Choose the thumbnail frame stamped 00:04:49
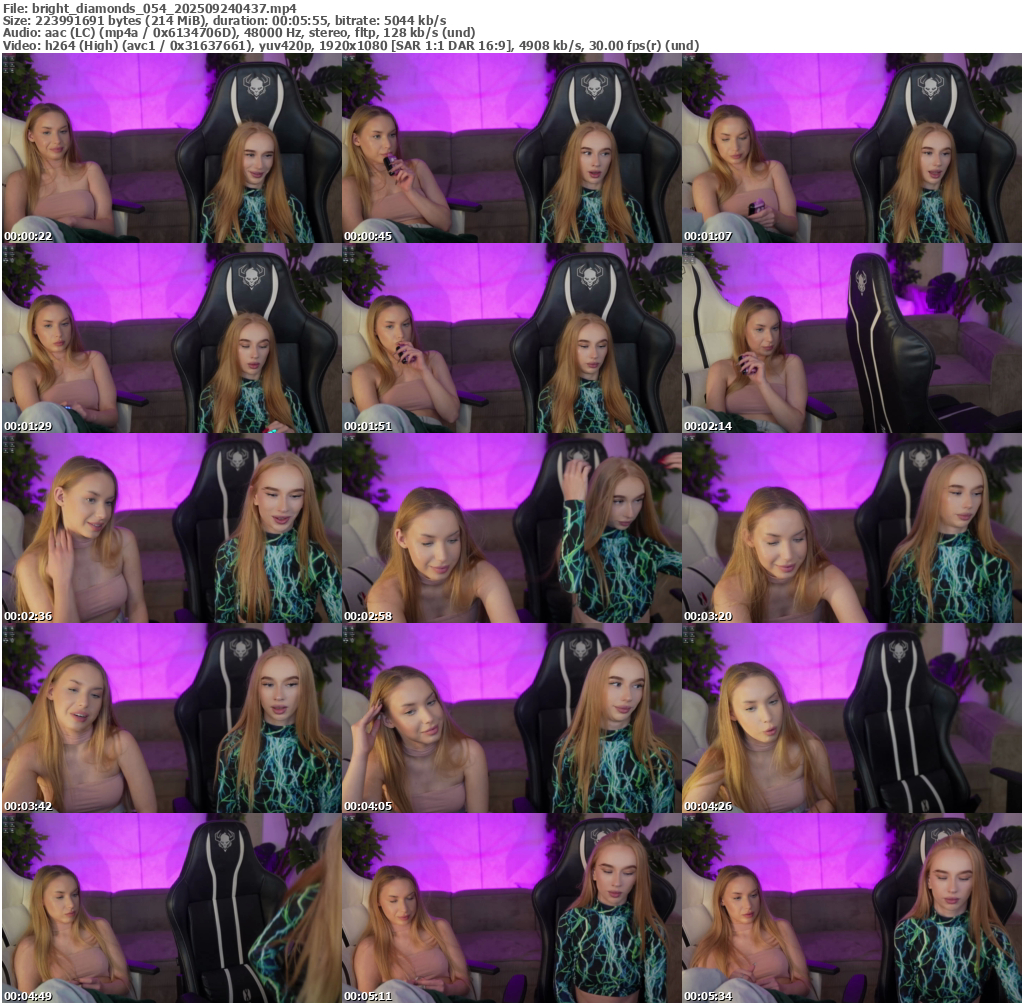The height and width of the screenshot is (1003, 1024). [171, 908]
